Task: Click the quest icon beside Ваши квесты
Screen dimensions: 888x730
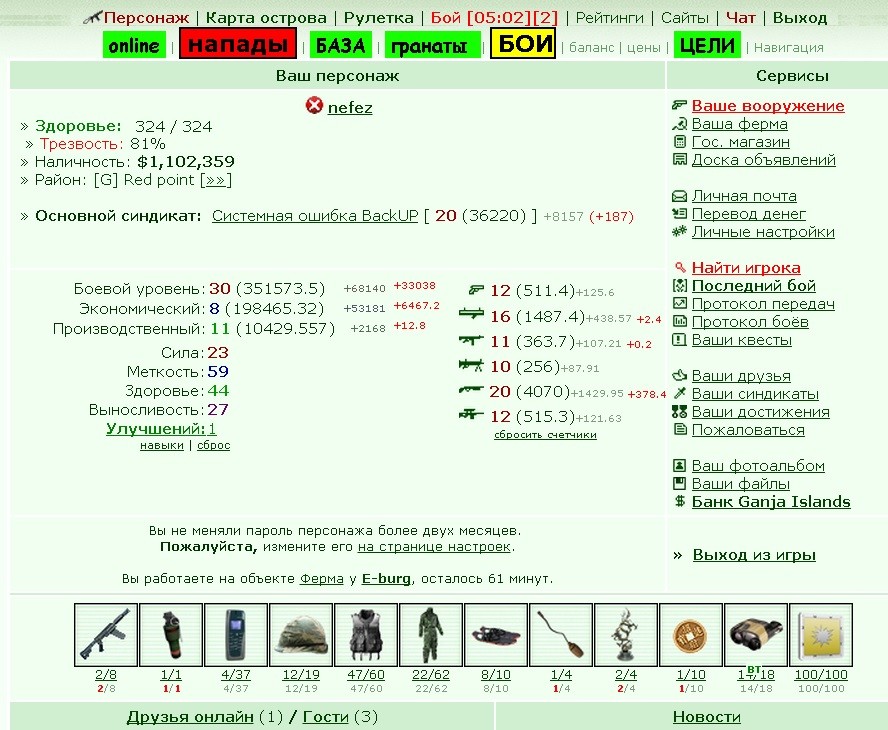Action: 679,340
